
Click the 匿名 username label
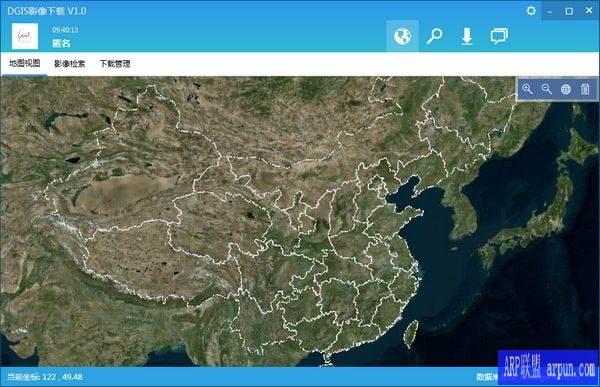point(61,43)
